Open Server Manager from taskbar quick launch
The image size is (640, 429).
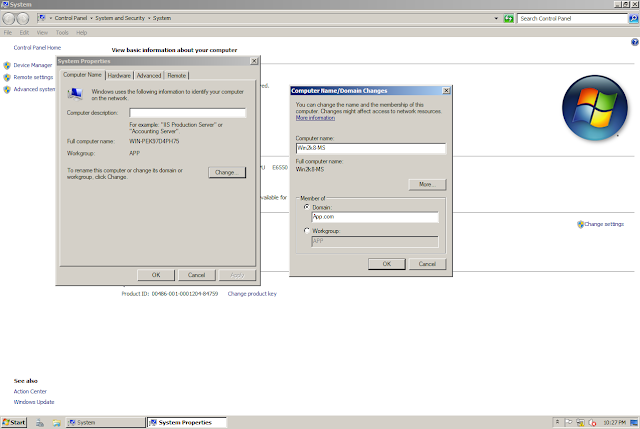(40, 423)
